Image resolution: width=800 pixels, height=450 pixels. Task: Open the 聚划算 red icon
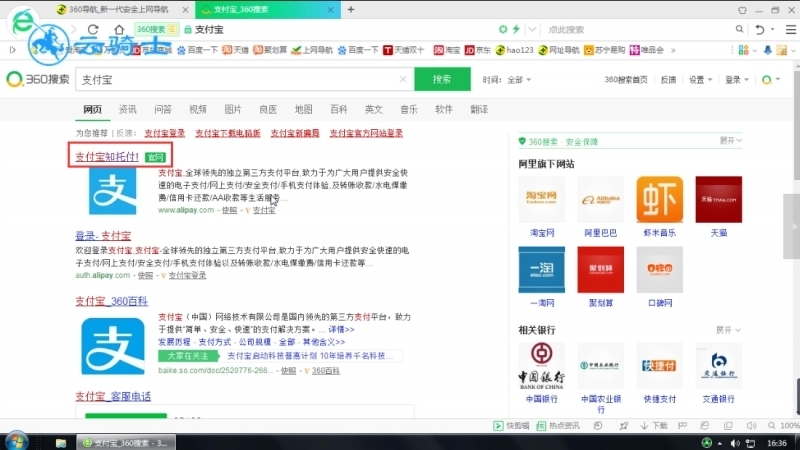tap(601, 269)
